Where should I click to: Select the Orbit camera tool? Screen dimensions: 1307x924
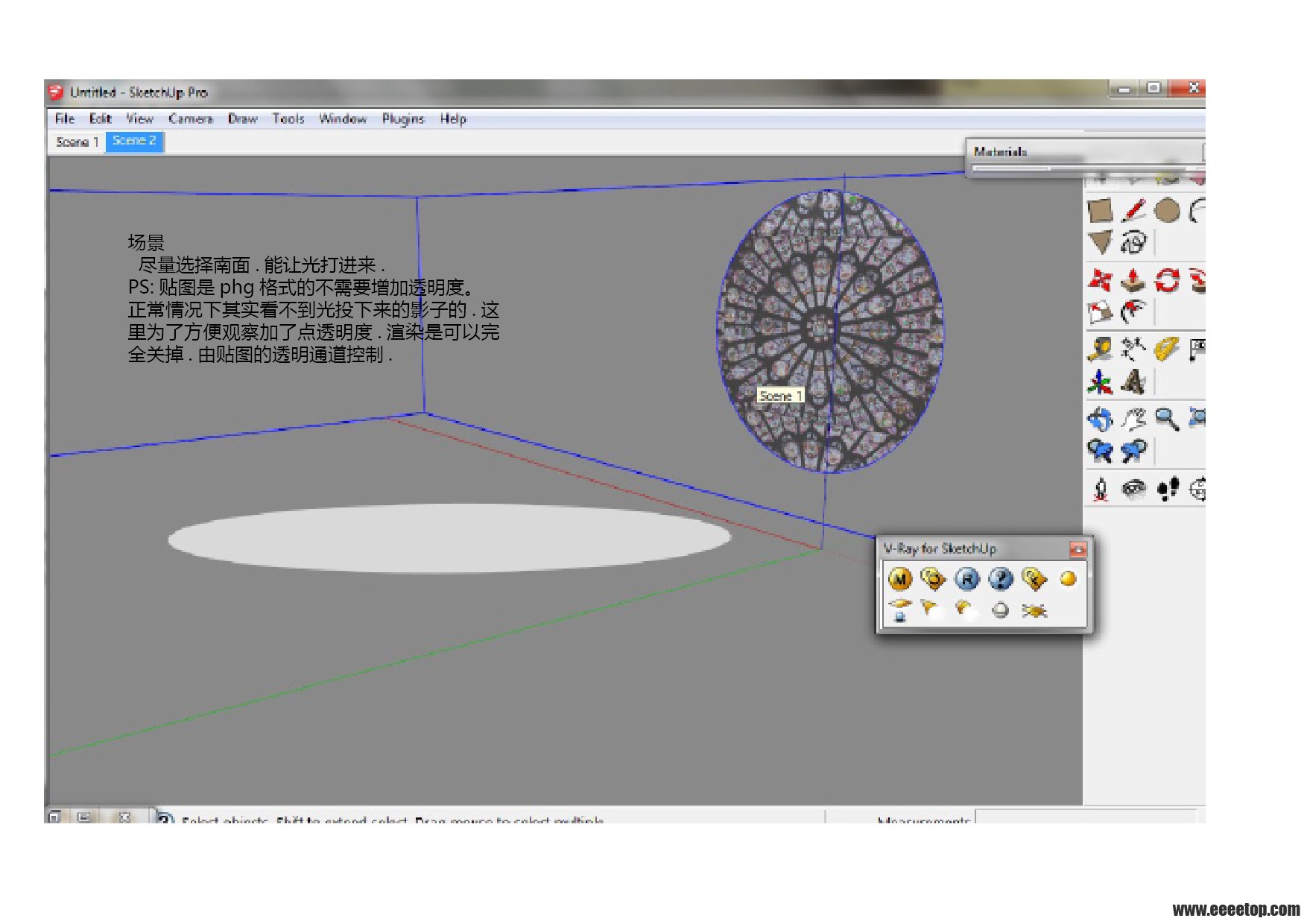[1100, 419]
